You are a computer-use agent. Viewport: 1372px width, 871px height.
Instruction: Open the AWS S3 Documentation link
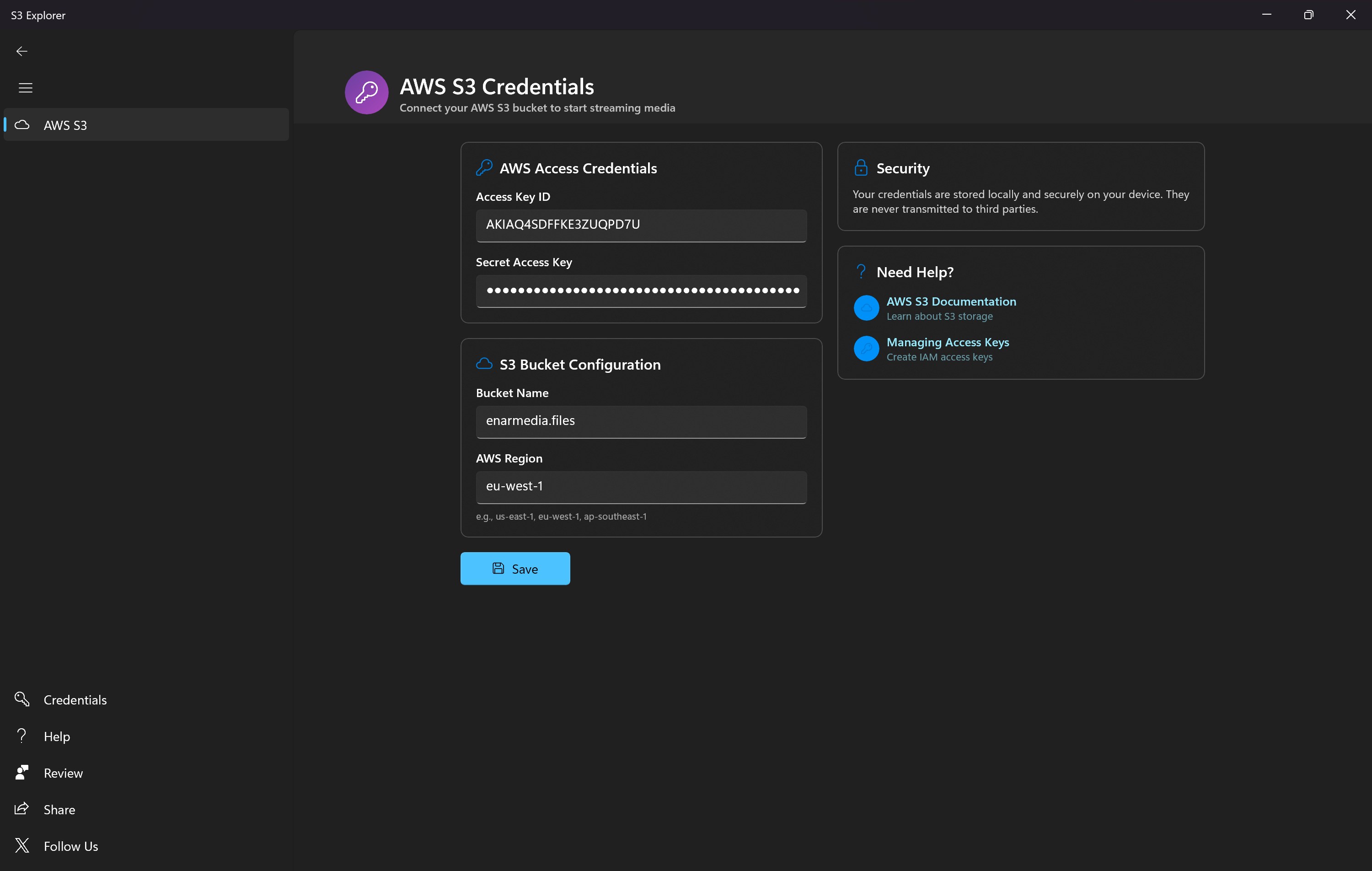pos(951,301)
